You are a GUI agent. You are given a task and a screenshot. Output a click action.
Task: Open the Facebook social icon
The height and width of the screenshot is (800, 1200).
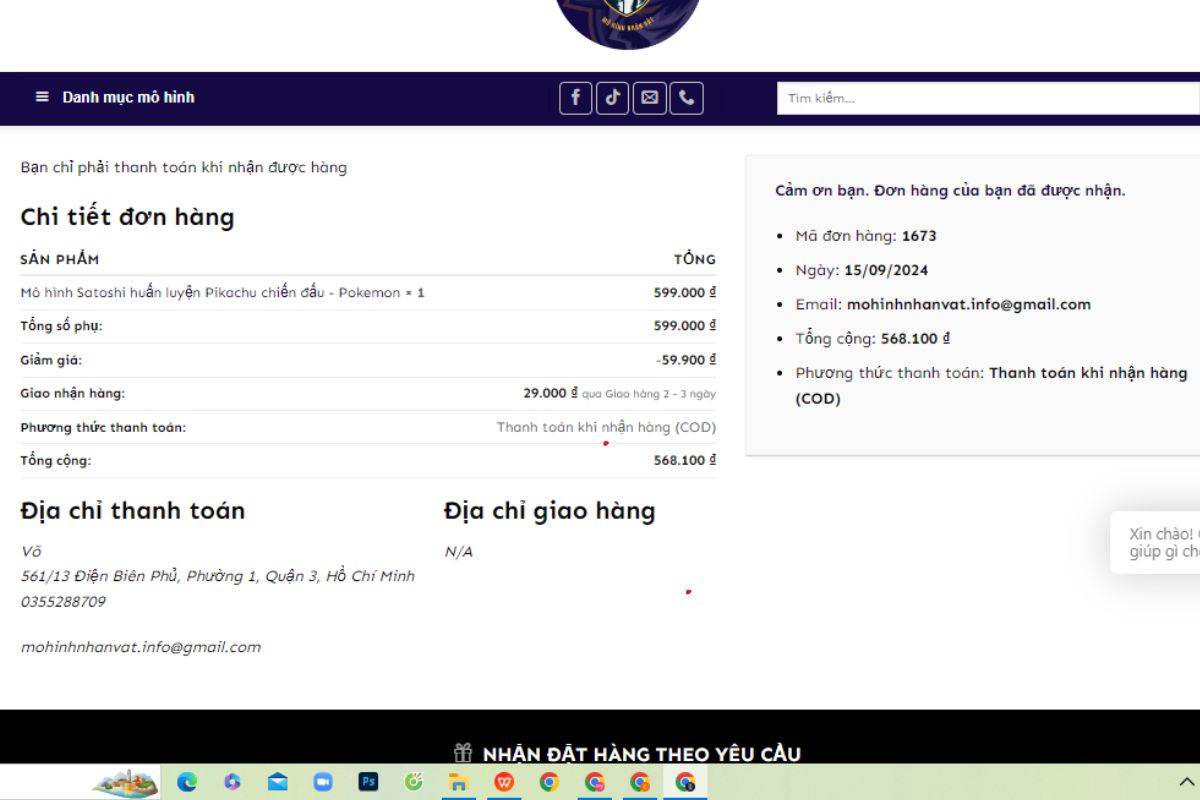point(575,98)
